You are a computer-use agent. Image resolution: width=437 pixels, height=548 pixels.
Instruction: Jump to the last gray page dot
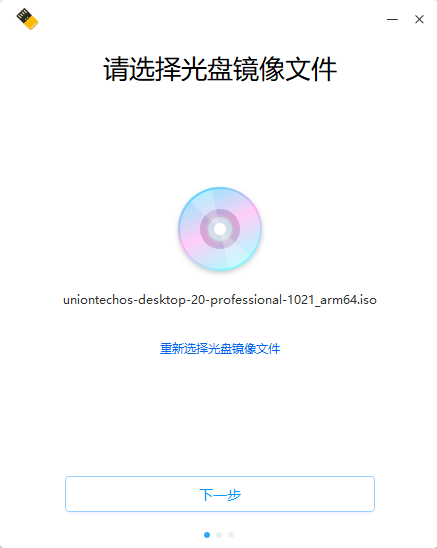tap(231, 535)
